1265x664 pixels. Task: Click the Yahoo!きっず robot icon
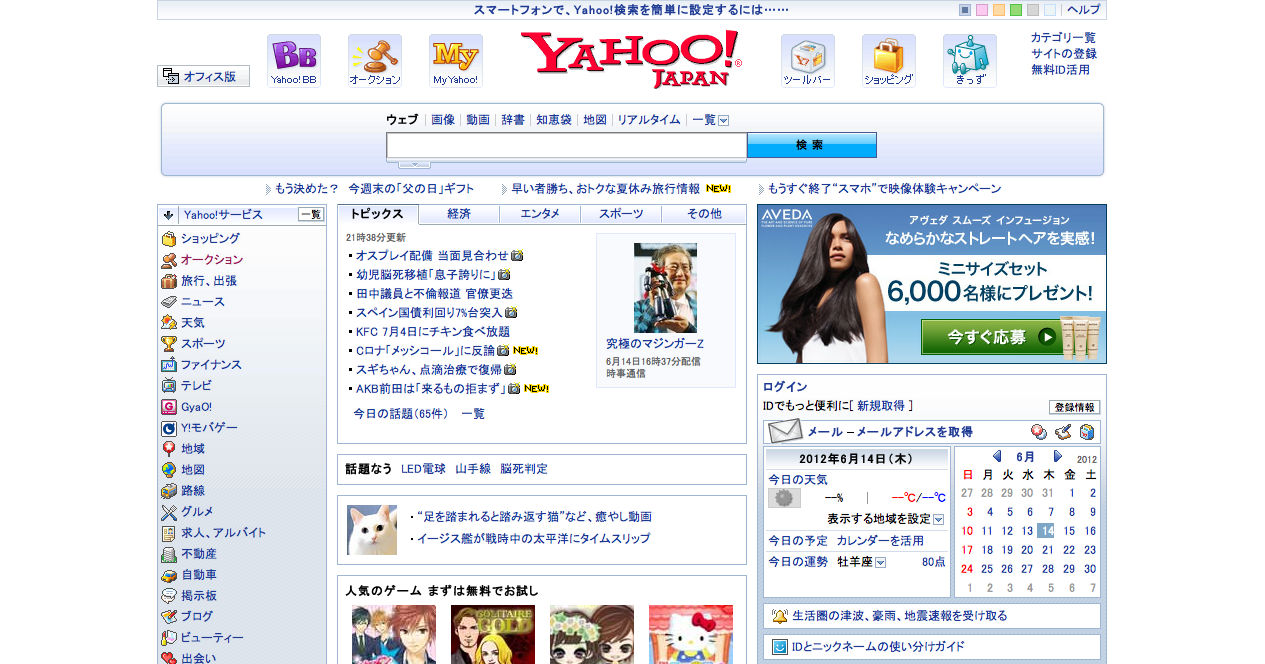[x=967, y=60]
